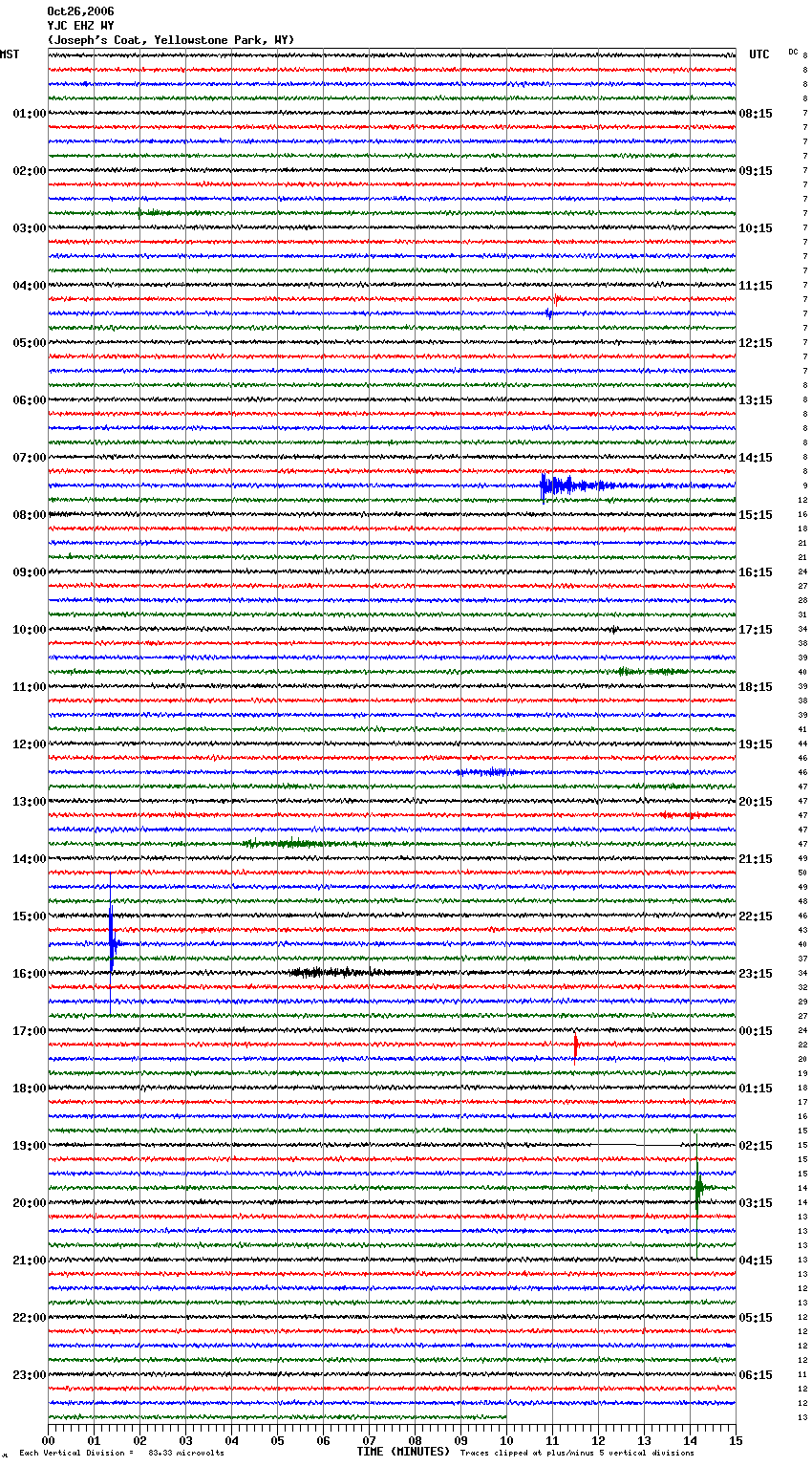Click the green burst before 11:00 MST near minute 13
Image resolution: width=812 pixels, height=1466 pixels.
coord(650,672)
